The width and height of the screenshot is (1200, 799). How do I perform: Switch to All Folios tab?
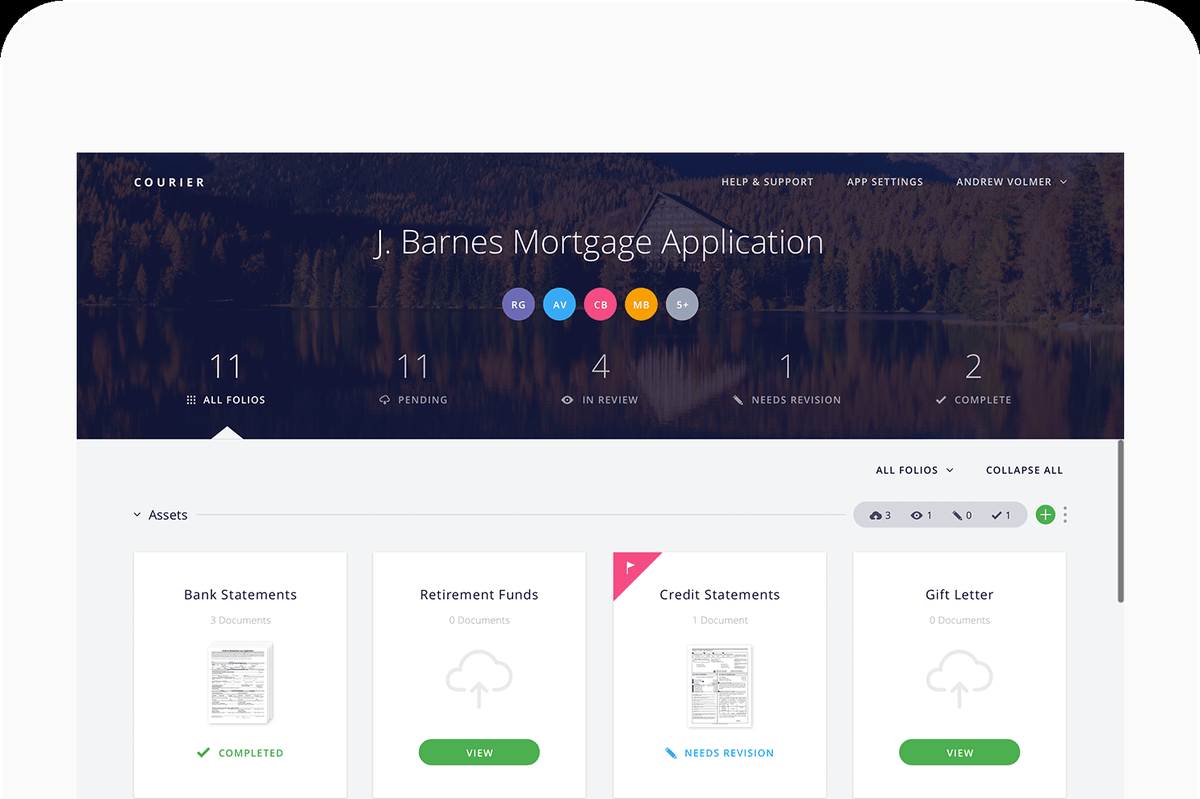coord(226,379)
